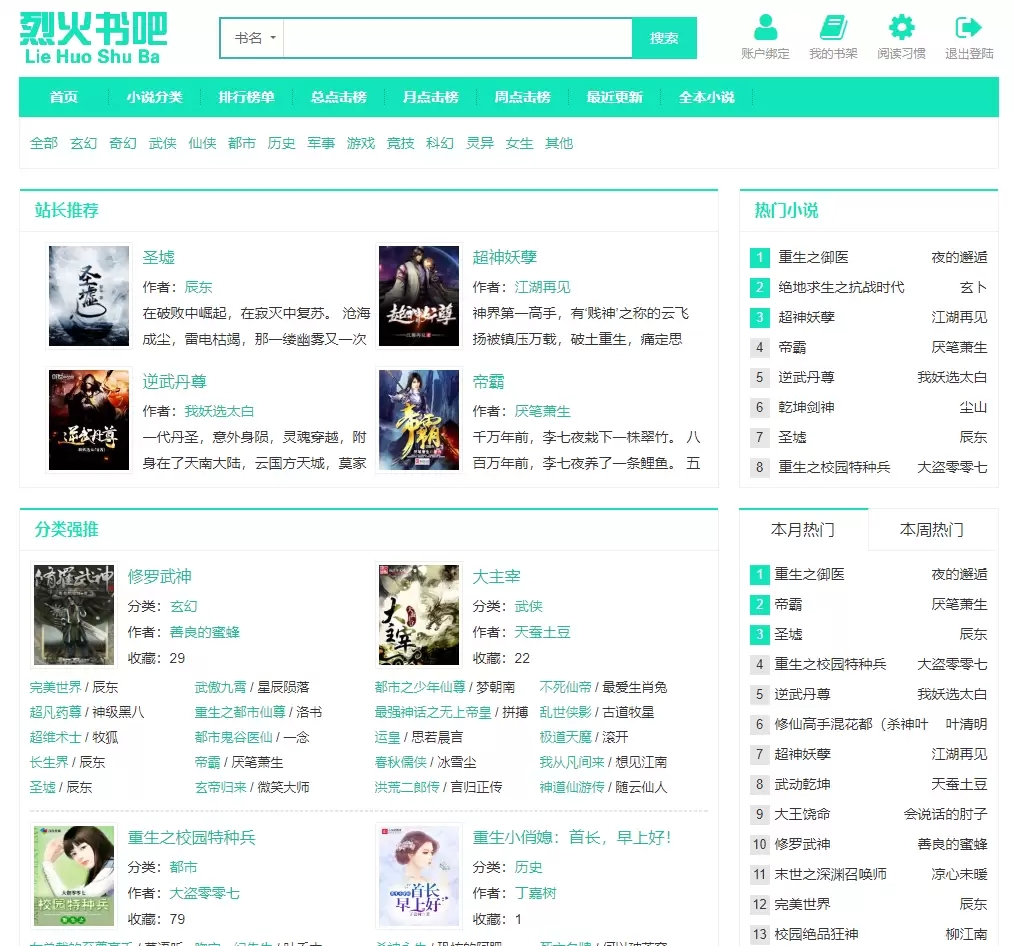1014x946 pixels.
Task: Open the 修罗武神 book cover thumbnail
Action: (x=74, y=615)
